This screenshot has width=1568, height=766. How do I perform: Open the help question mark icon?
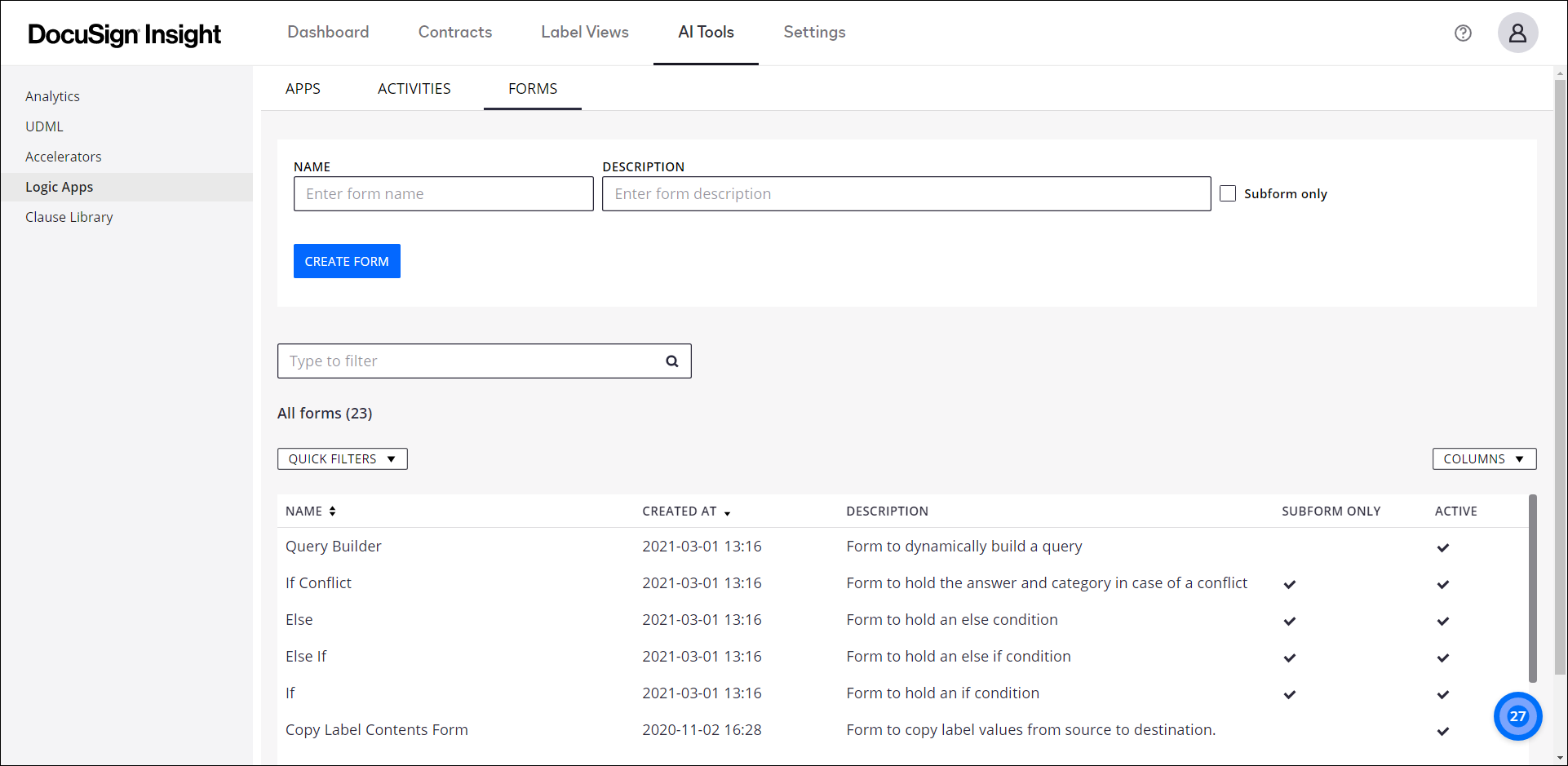click(x=1463, y=33)
